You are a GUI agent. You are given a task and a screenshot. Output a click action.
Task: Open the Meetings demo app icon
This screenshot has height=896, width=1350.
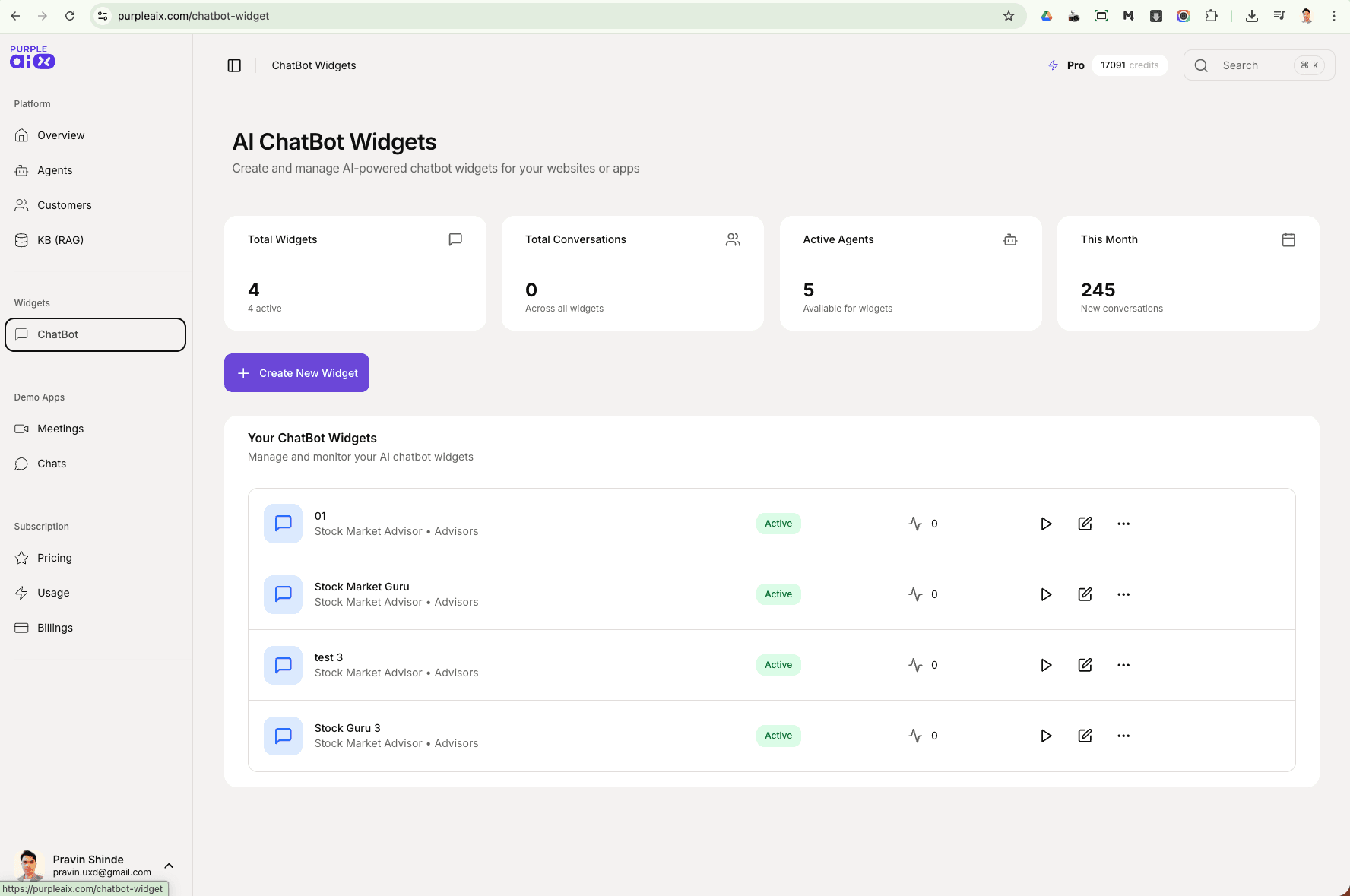coord(21,429)
